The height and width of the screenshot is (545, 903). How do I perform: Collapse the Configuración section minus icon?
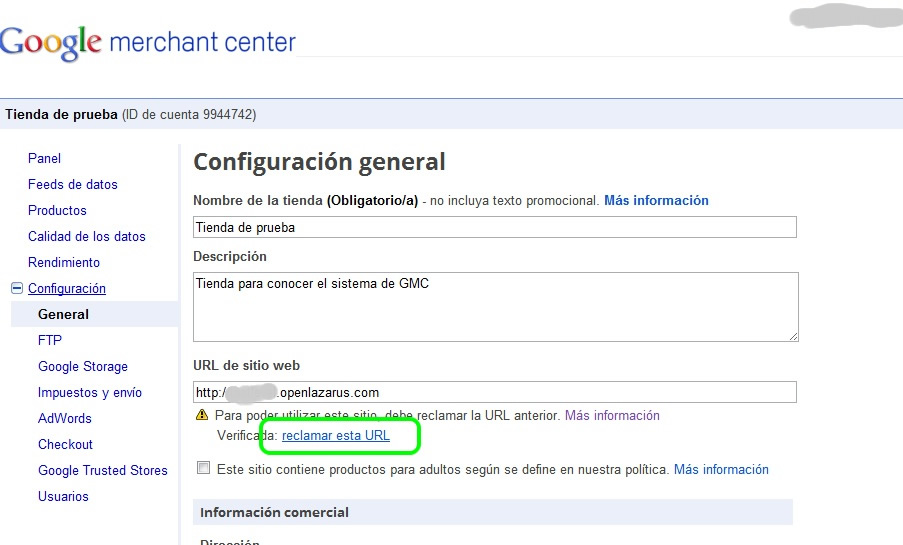click(x=17, y=288)
